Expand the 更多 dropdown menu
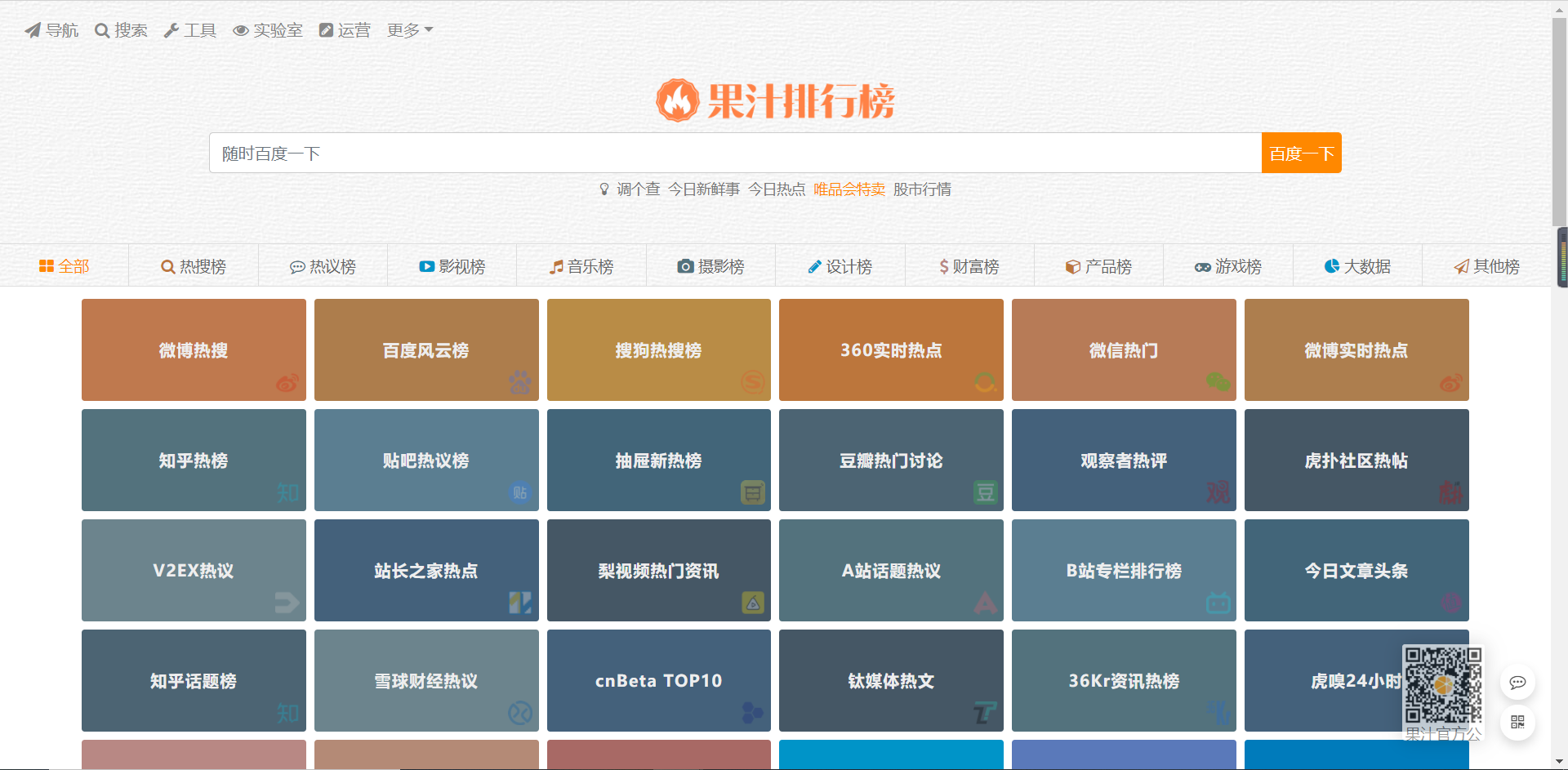Viewport: 1568px width, 770px height. click(x=410, y=30)
